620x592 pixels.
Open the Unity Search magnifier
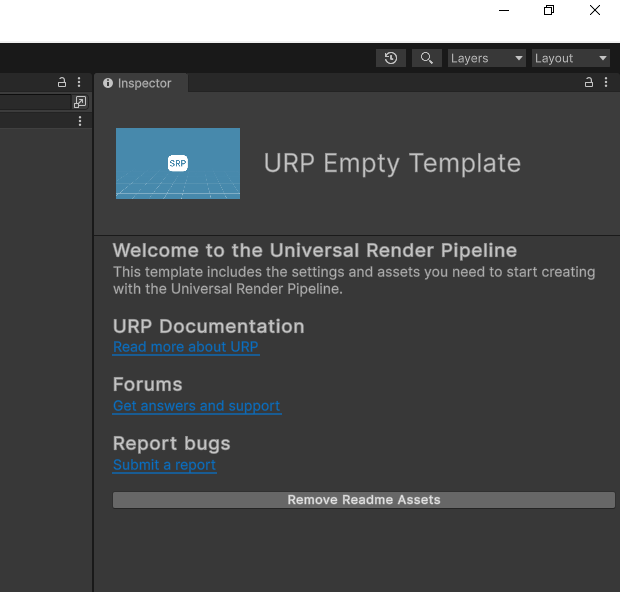427,58
